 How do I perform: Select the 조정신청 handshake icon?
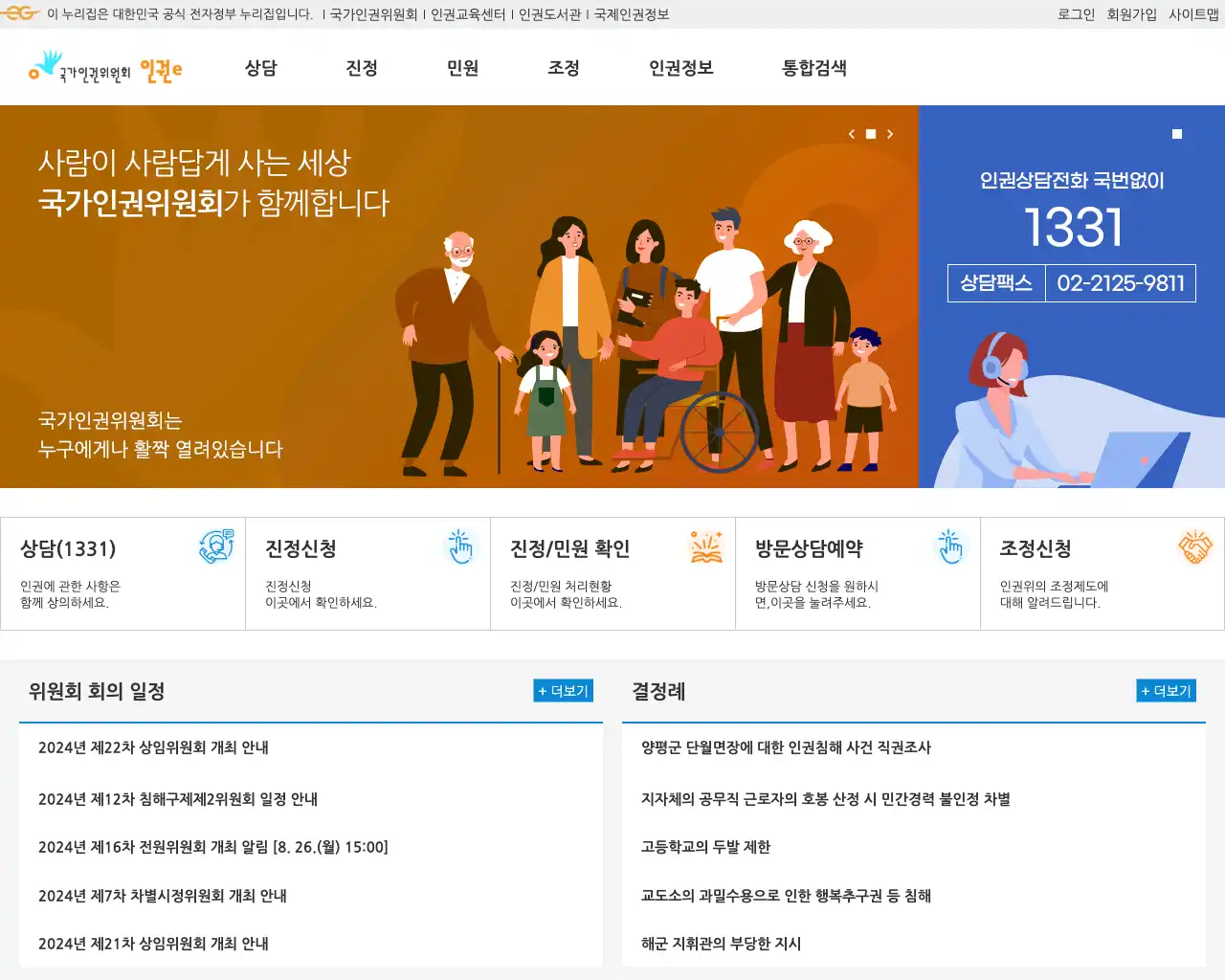(1195, 546)
